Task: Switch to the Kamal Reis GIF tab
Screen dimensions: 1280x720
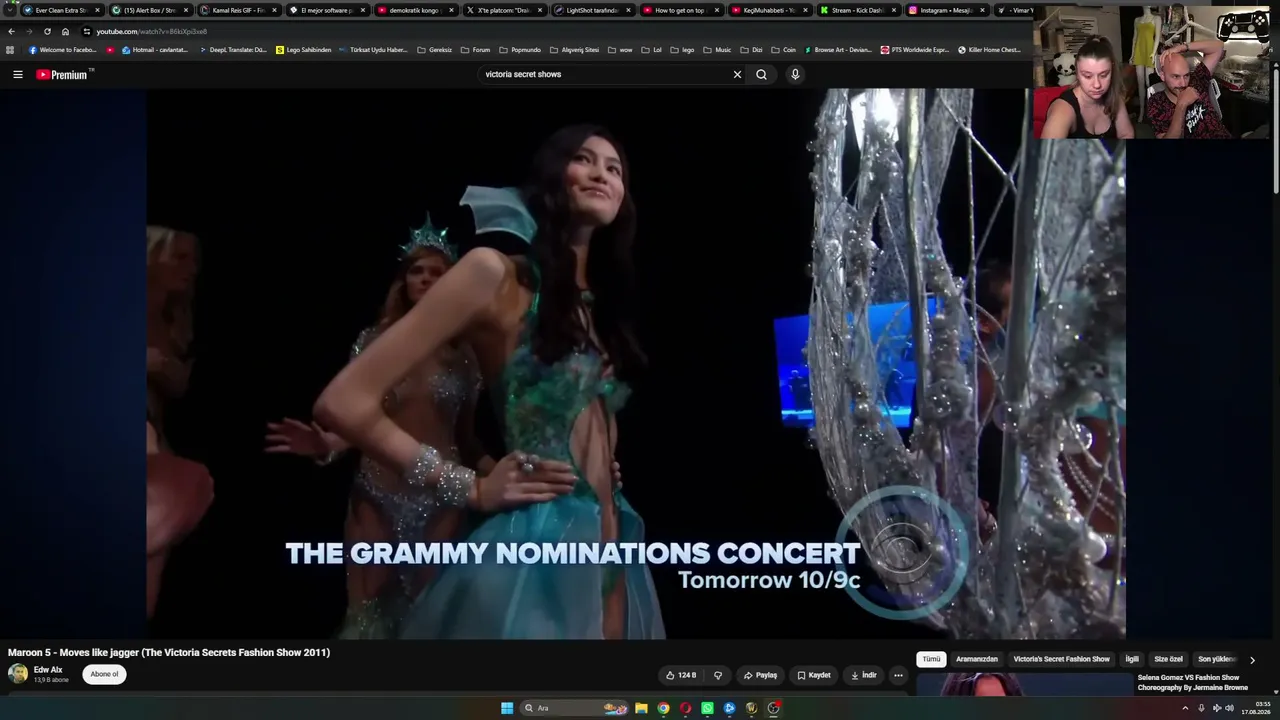Action: pos(238,10)
